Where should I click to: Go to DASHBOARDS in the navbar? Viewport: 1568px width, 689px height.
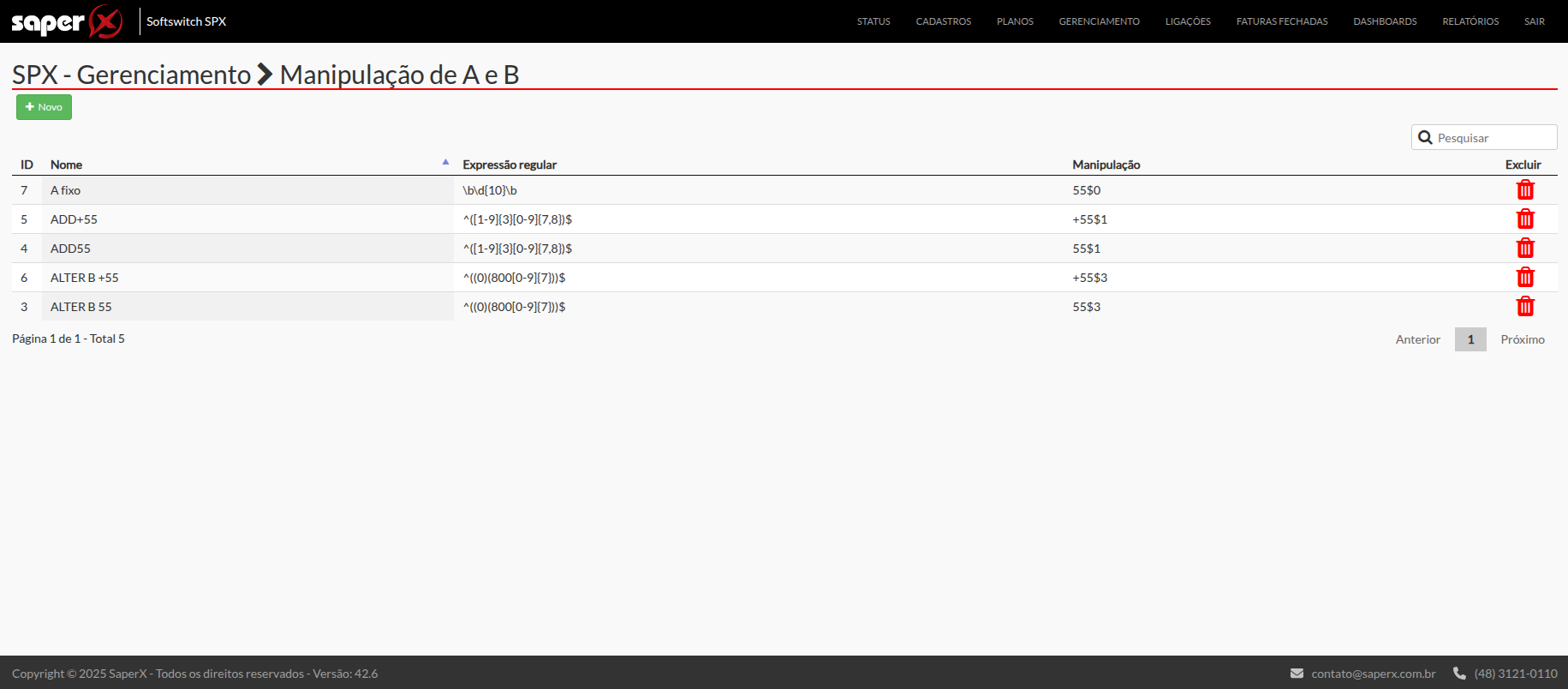tap(1384, 21)
